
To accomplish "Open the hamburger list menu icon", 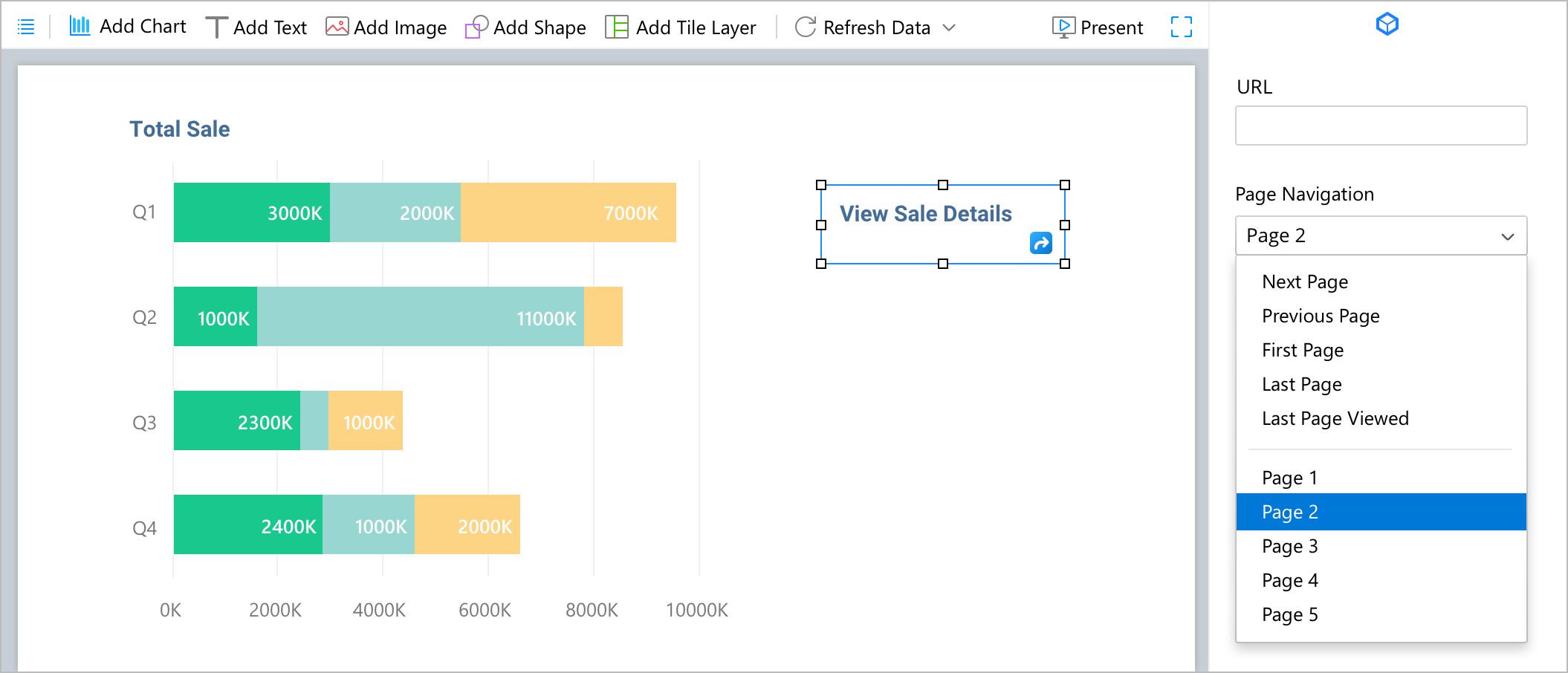I will point(26,27).
